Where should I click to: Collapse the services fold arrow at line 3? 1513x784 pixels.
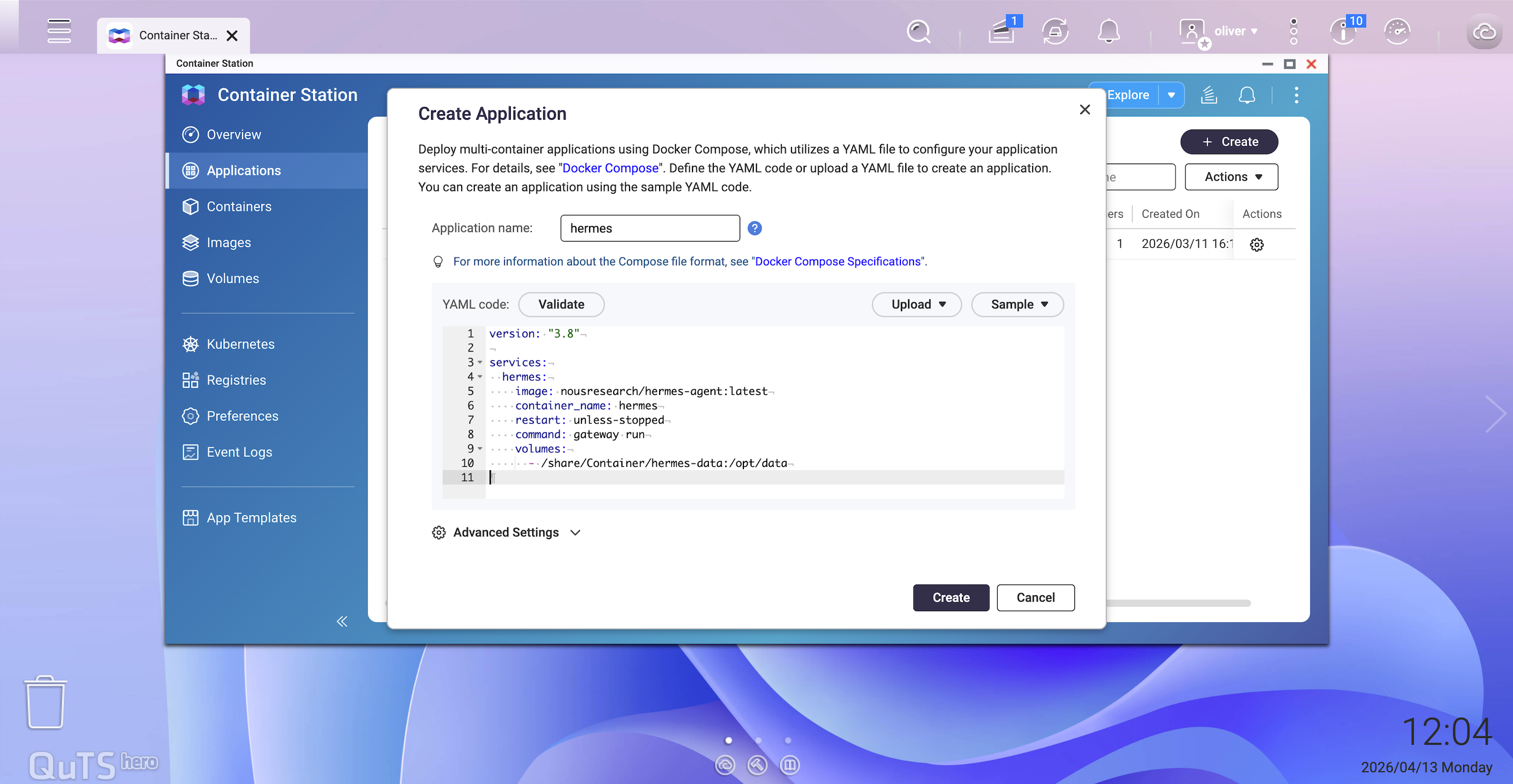point(480,362)
